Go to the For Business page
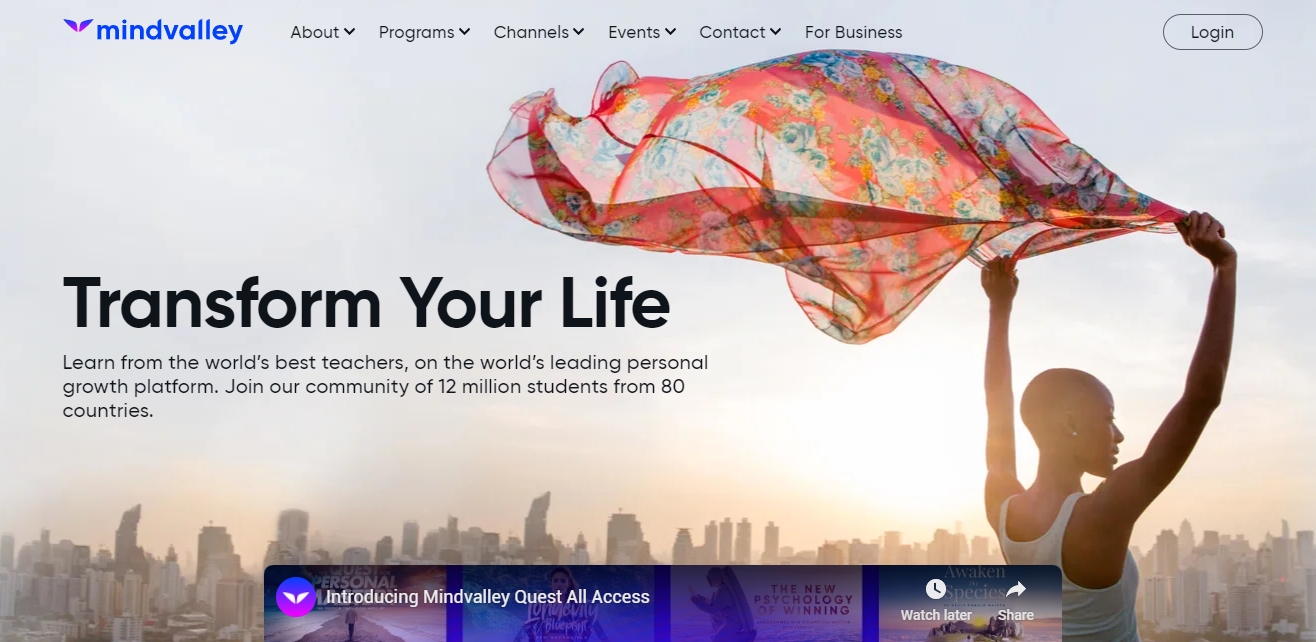 point(853,32)
